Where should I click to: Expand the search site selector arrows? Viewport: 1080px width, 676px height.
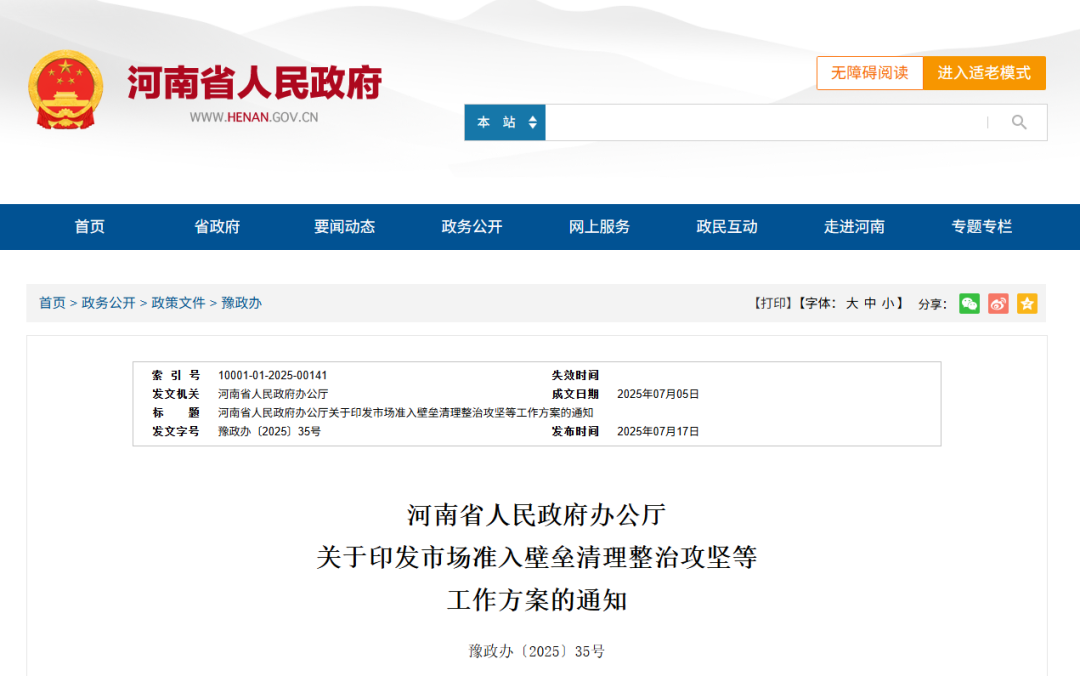click(533, 121)
